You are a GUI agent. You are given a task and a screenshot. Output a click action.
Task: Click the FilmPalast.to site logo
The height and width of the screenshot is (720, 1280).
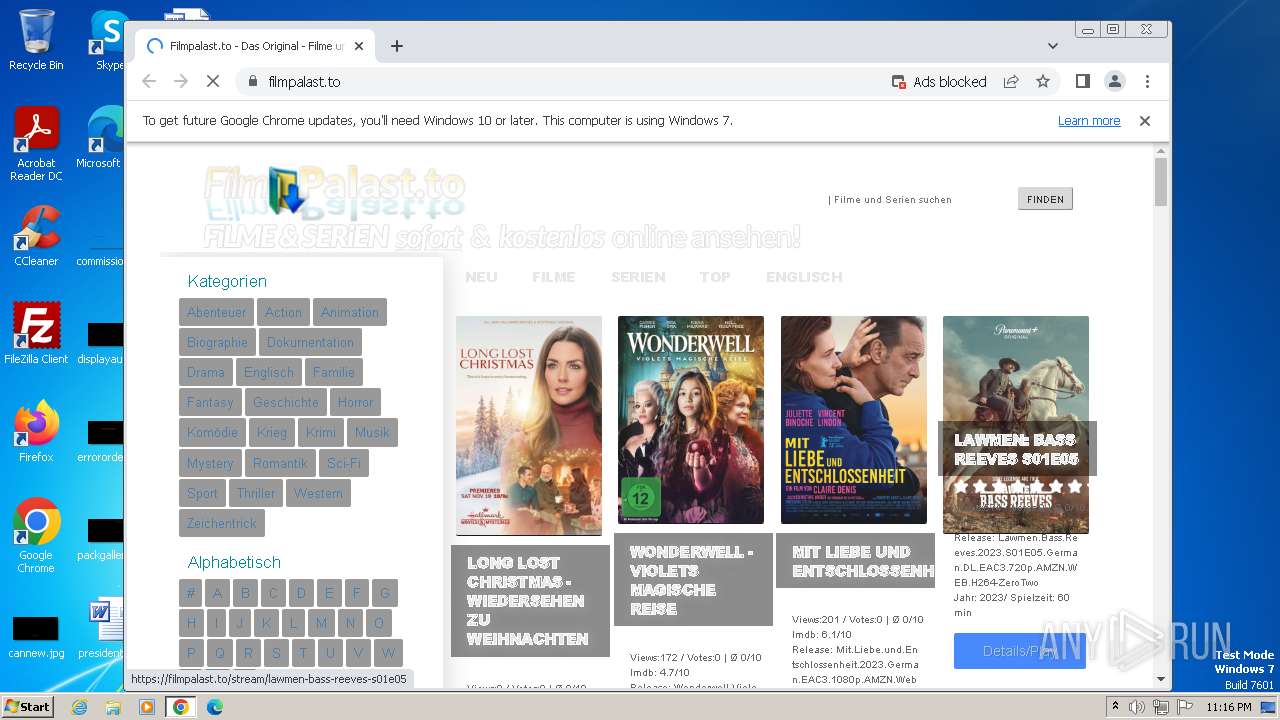coord(334,193)
